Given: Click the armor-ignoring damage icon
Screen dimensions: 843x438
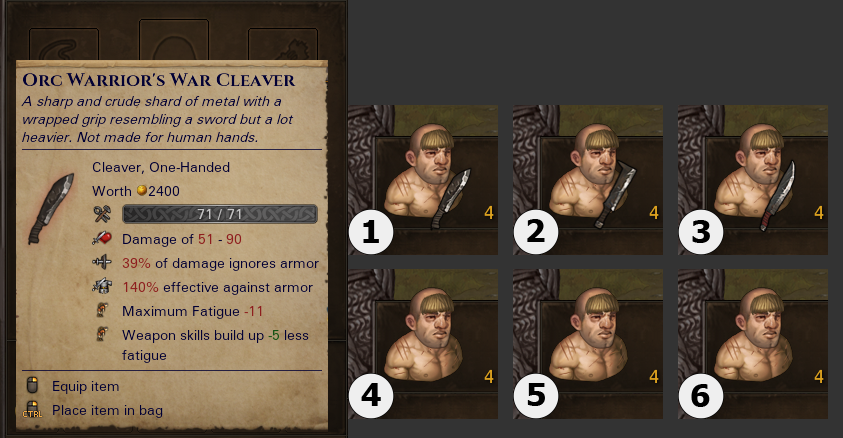Looking at the screenshot, I should tap(102, 262).
